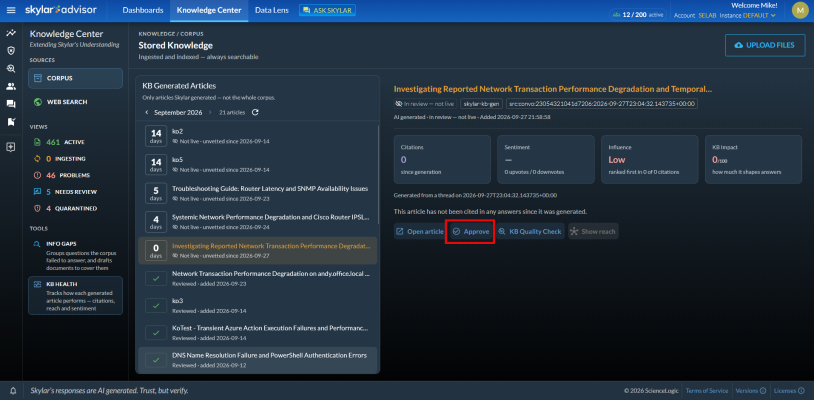Image resolution: width=814 pixels, height=400 pixels.
Task: Select the ko2 article row
Action: click(x=257, y=136)
